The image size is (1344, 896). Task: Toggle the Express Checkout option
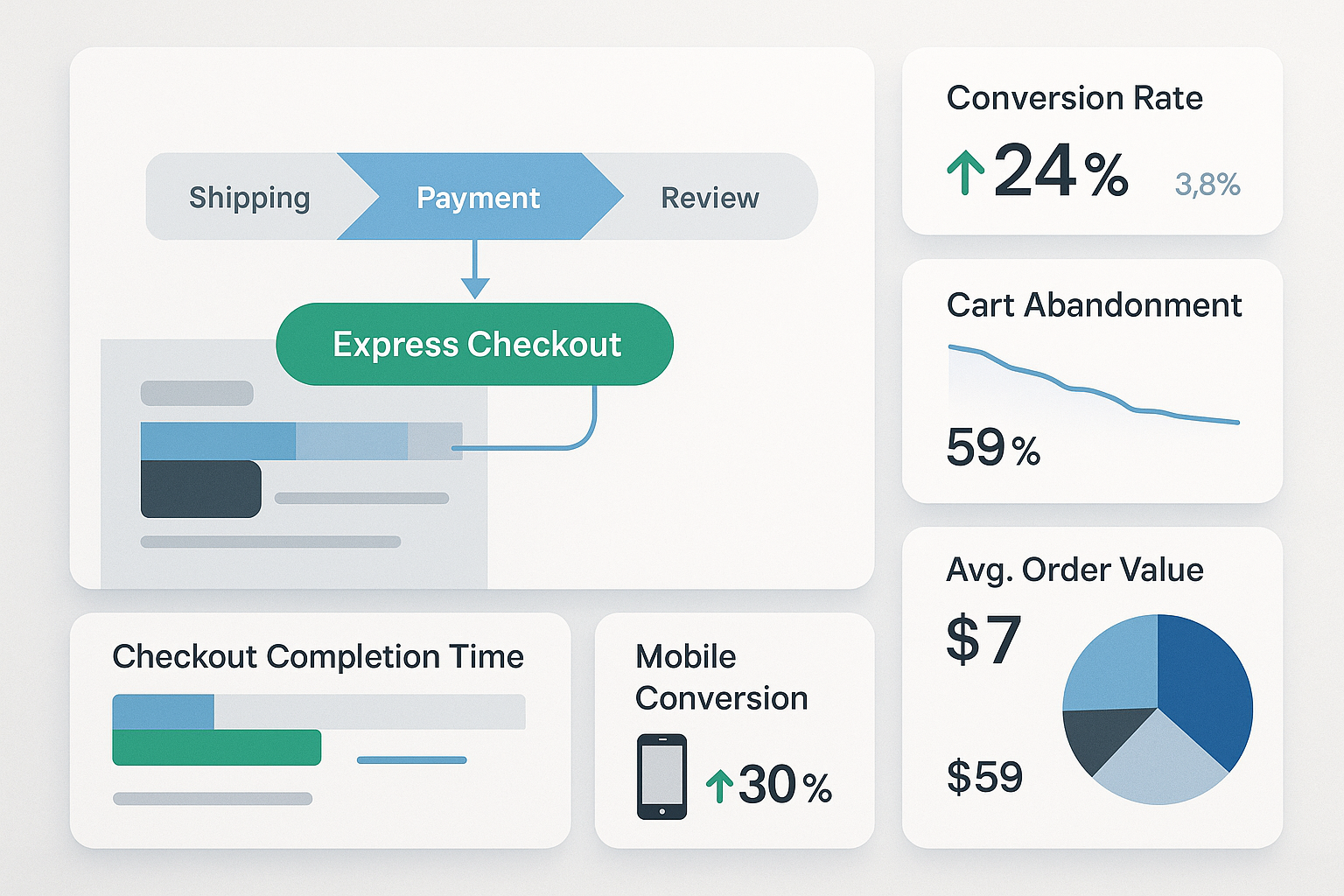(x=475, y=344)
